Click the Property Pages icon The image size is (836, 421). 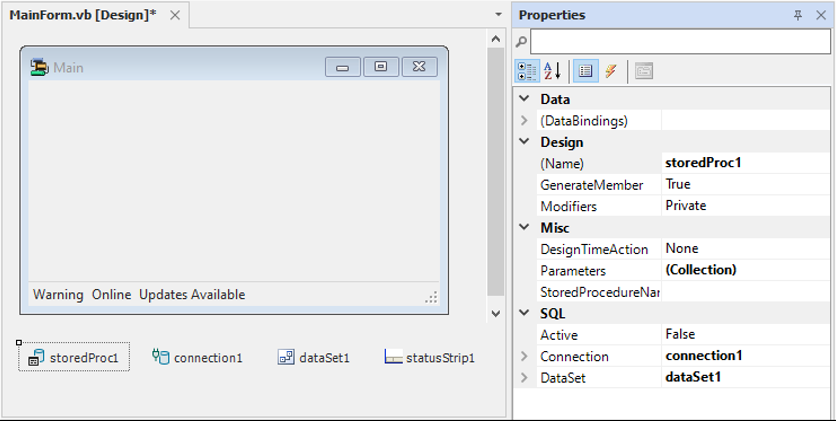(643, 71)
